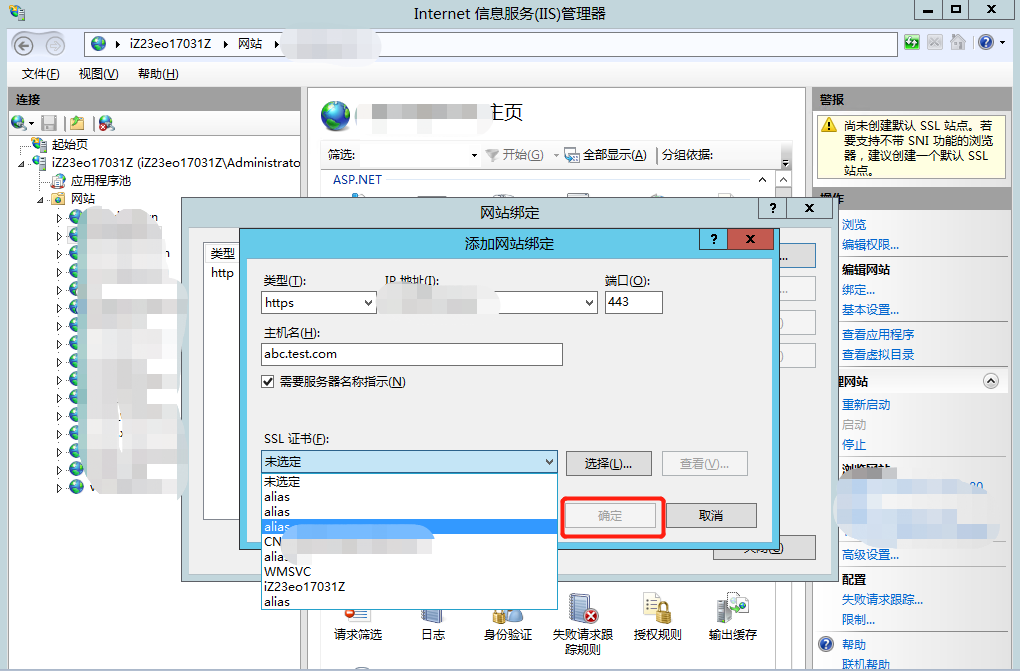
Task: Select the 网站 folder tree node
Action: click(x=83, y=199)
